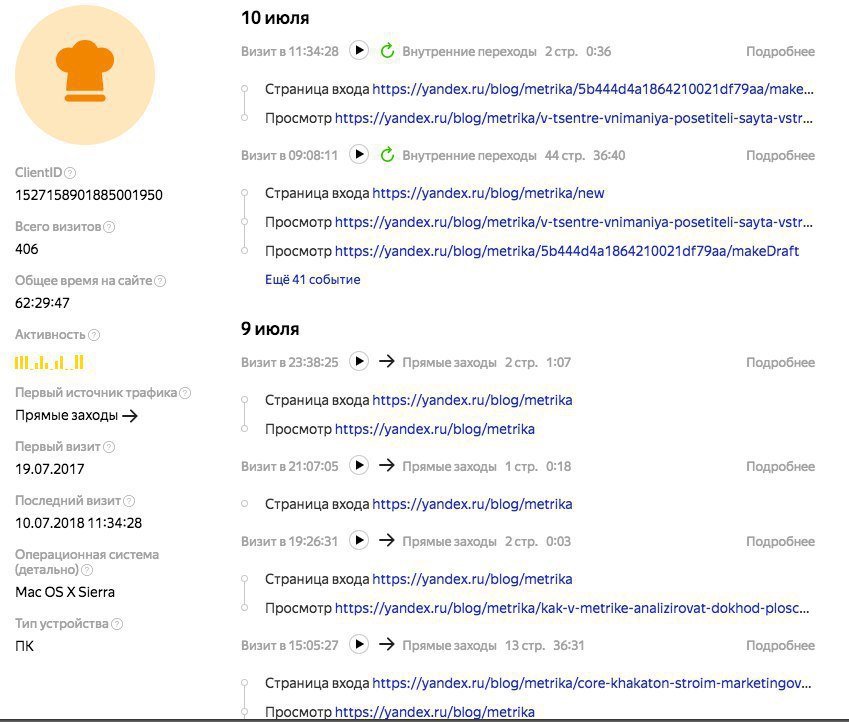
Task: Play the session recording for visit at 09:08:11
Action: tap(358, 154)
